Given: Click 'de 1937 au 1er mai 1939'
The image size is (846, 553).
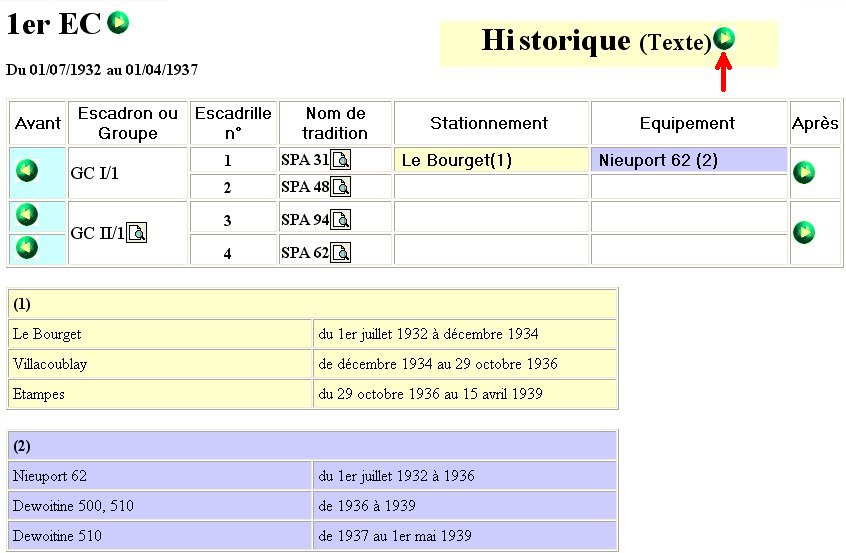Looking at the screenshot, I should pyautogui.click(x=395, y=536).
